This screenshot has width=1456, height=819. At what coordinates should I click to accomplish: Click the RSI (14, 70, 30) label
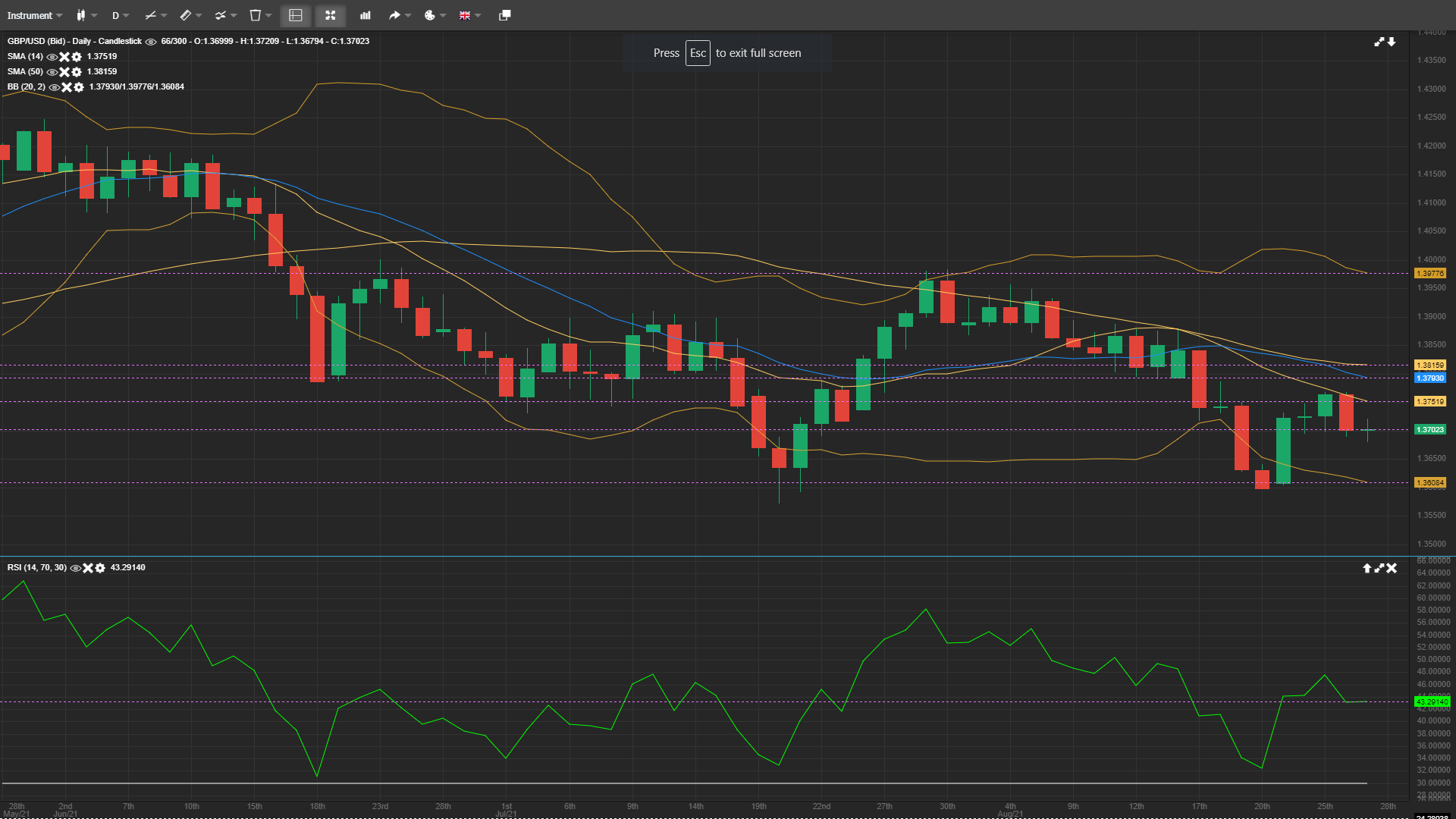pyautogui.click(x=37, y=567)
